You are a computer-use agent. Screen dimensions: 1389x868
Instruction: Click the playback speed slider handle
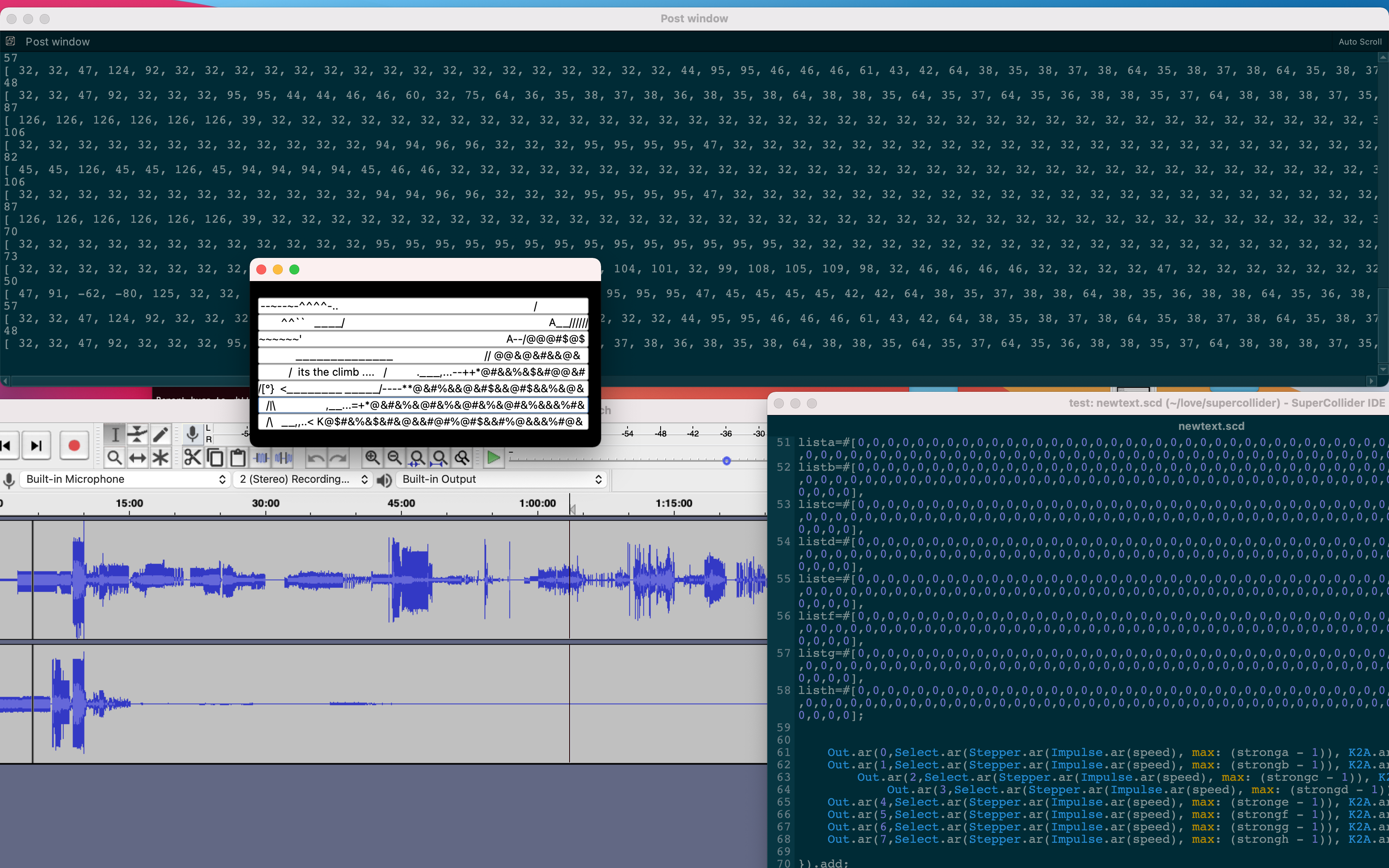[x=726, y=460]
